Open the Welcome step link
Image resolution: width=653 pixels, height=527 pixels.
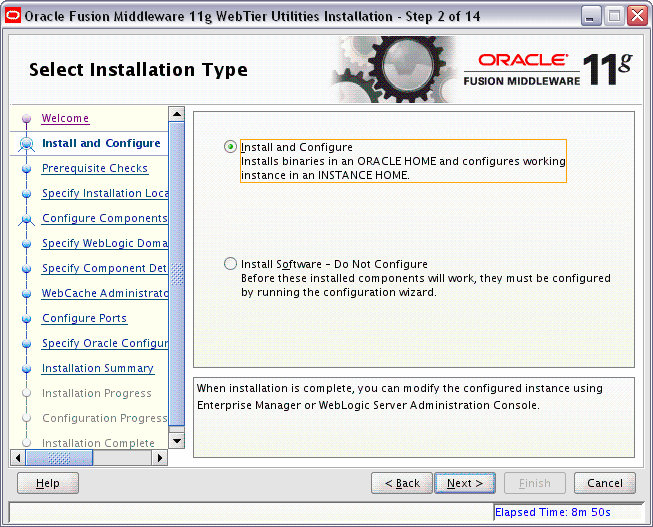[x=65, y=118]
